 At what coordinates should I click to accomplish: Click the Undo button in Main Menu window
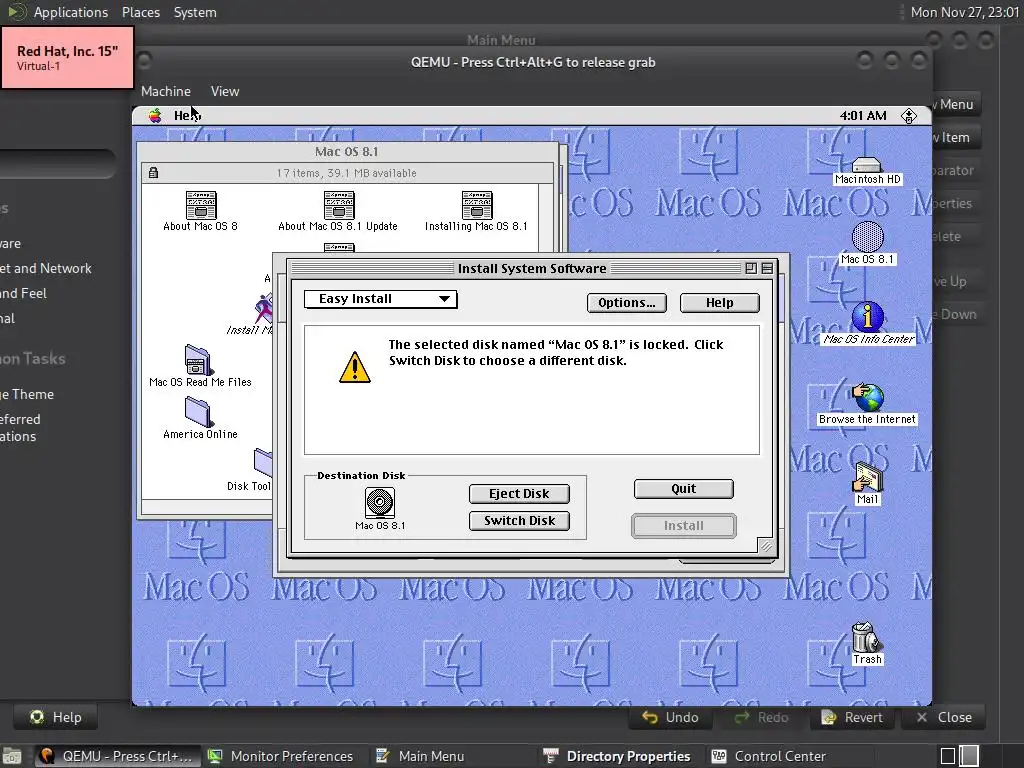click(671, 717)
